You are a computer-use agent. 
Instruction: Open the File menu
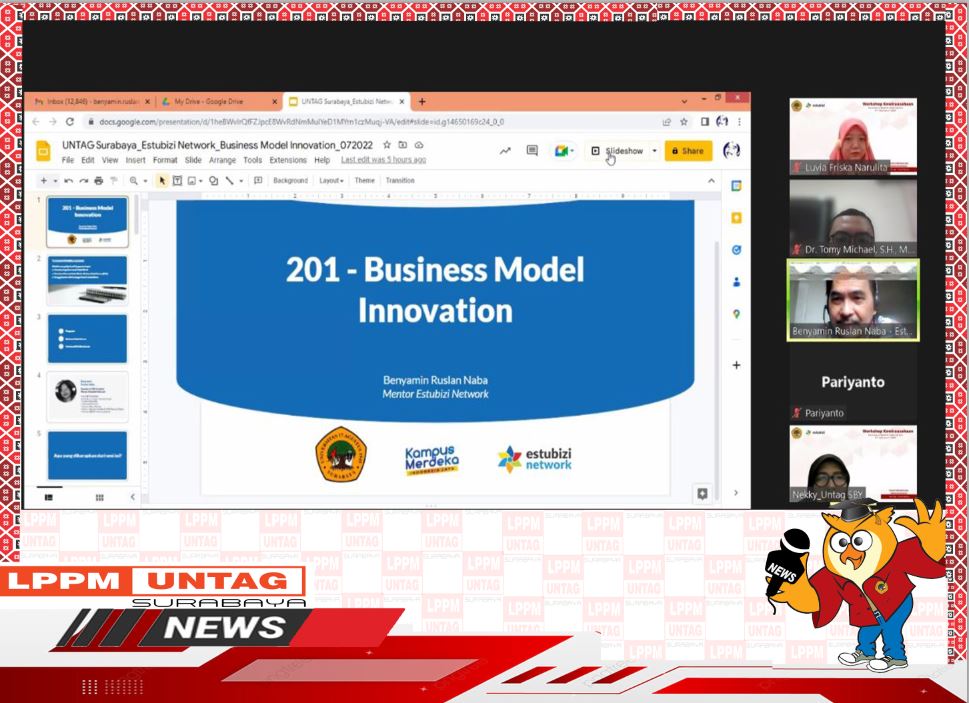68,160
